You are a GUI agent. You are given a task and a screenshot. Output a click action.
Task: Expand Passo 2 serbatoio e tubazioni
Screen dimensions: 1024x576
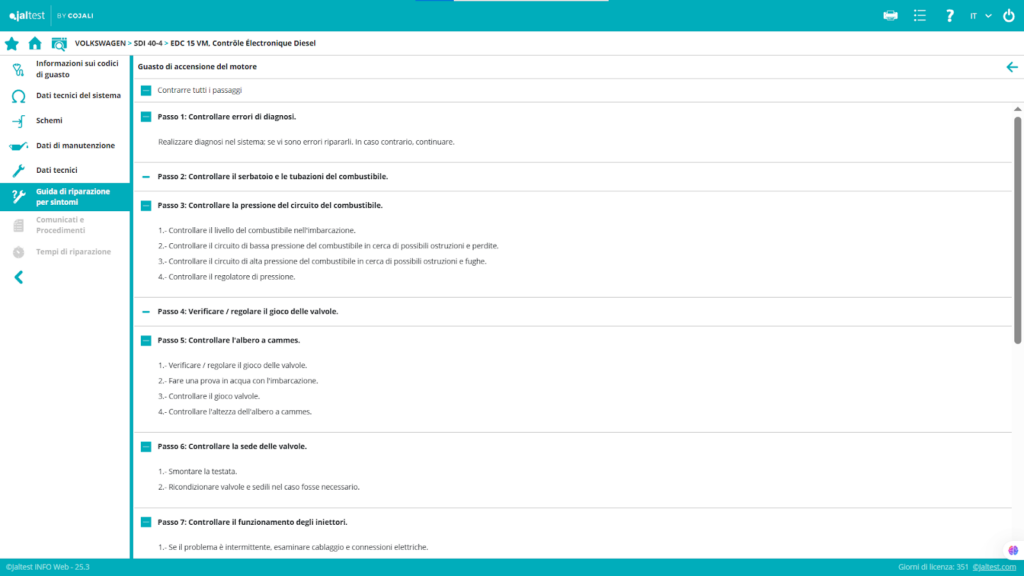tap(146, 177)
